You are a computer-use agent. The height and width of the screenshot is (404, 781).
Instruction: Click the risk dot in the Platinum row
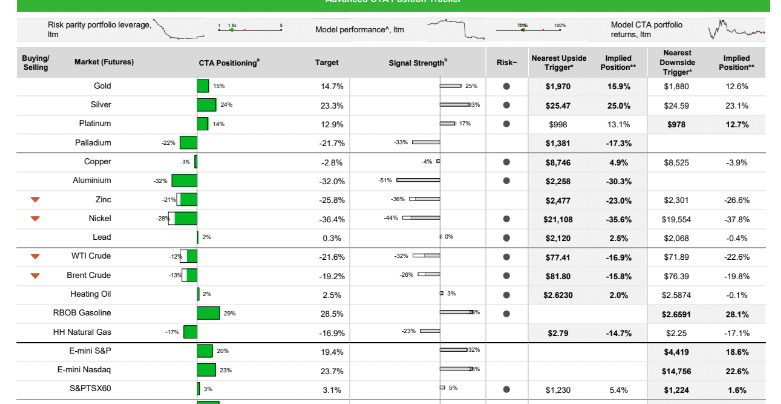point(507,124)
